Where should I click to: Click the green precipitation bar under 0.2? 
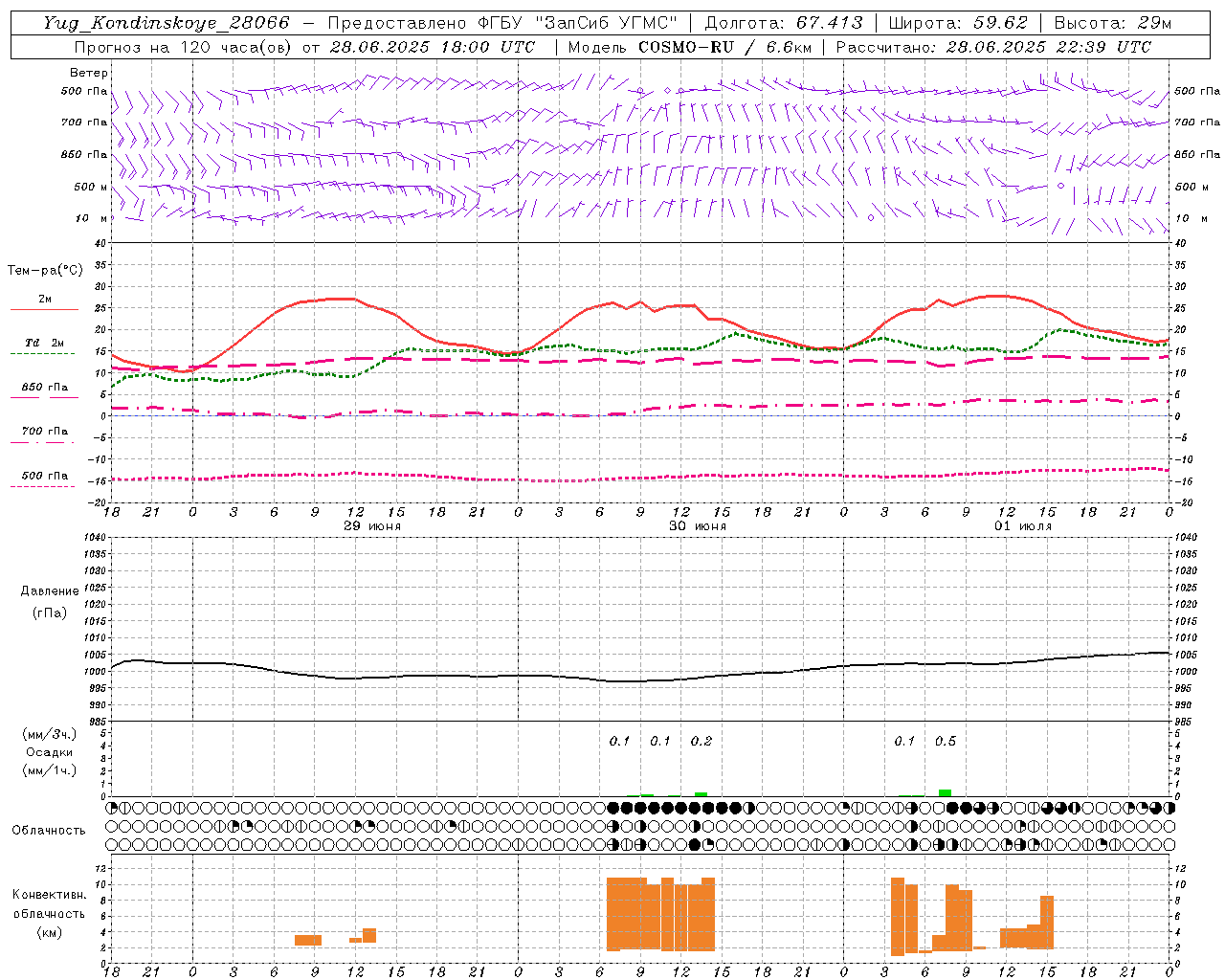click(701, 794)
